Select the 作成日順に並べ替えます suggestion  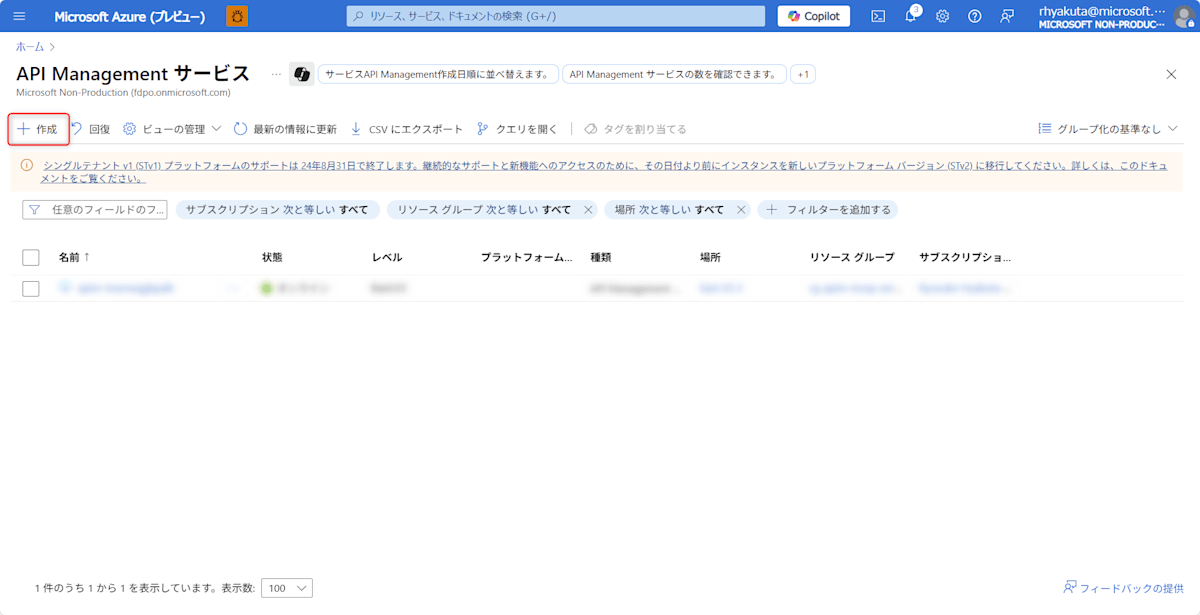click(438, 74)
